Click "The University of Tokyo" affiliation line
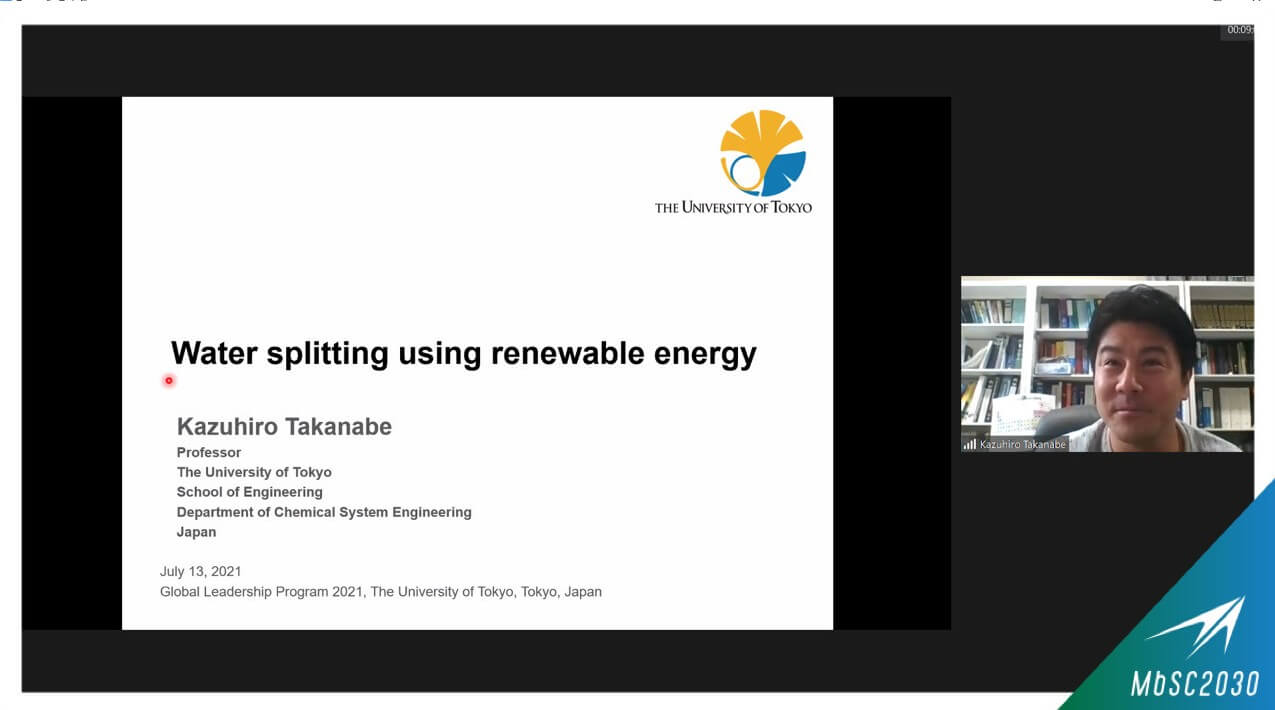Screen dimensions: 1275x710 pos(254,472)
